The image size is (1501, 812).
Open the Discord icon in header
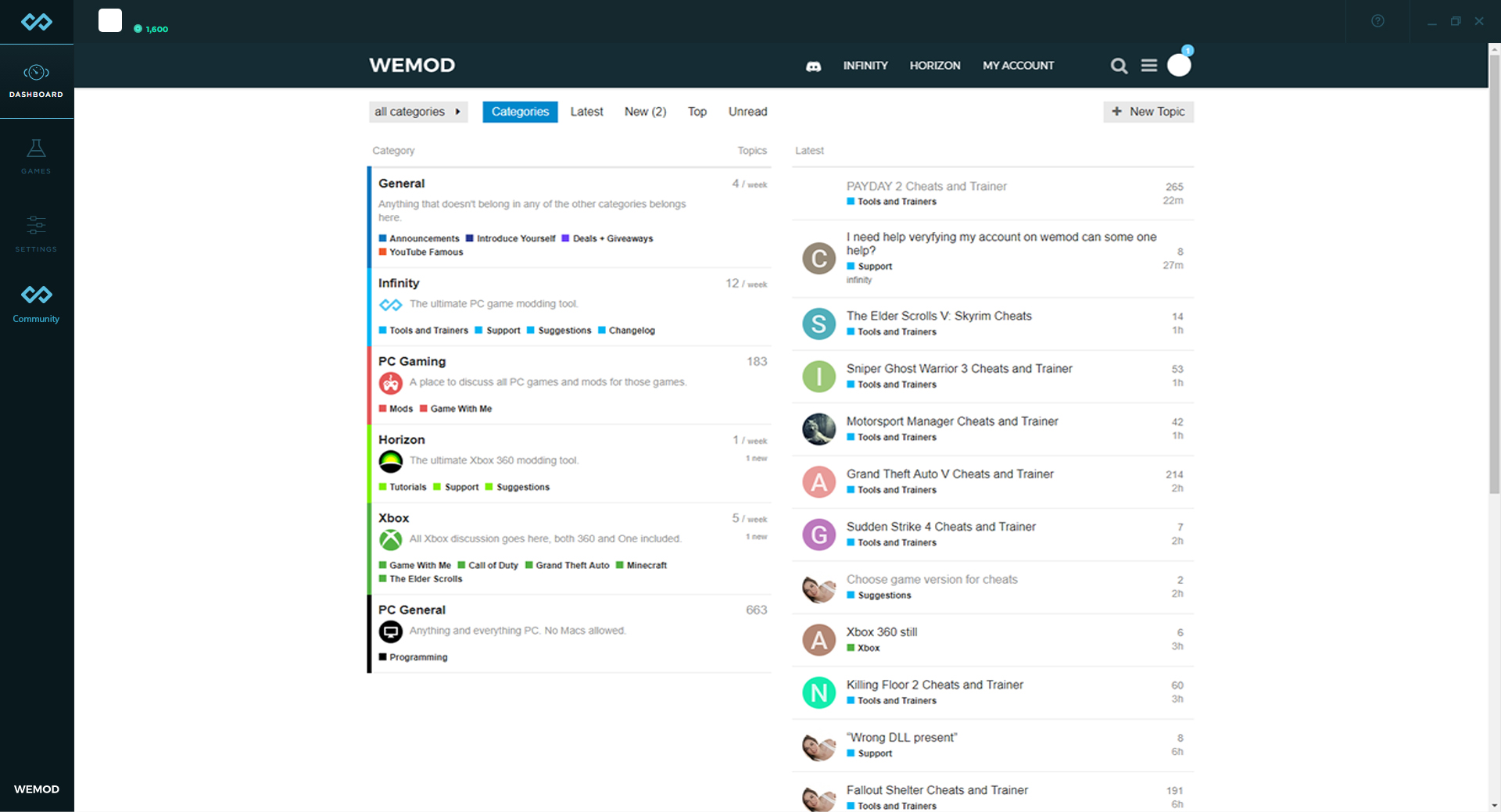tap(813, 66)
